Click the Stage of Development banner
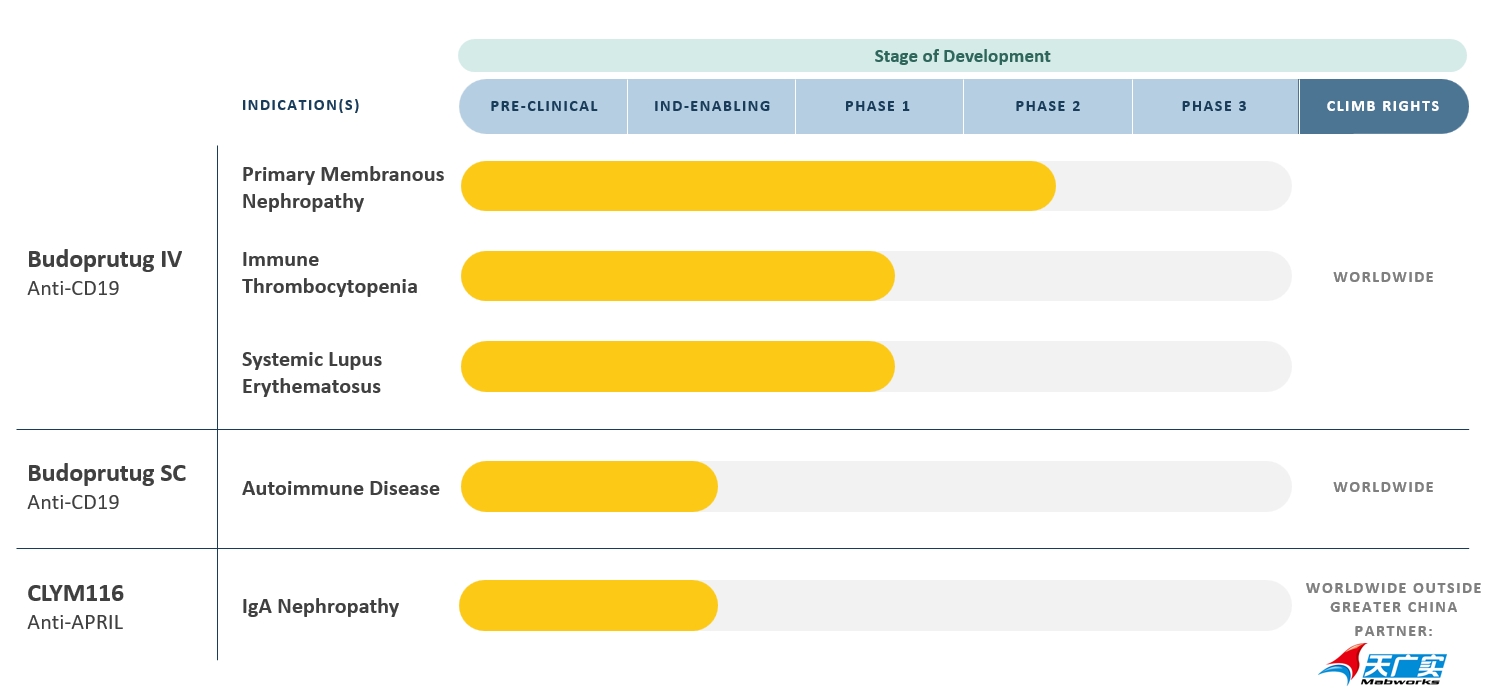The image size is (1486, 697). pos(962,56)
